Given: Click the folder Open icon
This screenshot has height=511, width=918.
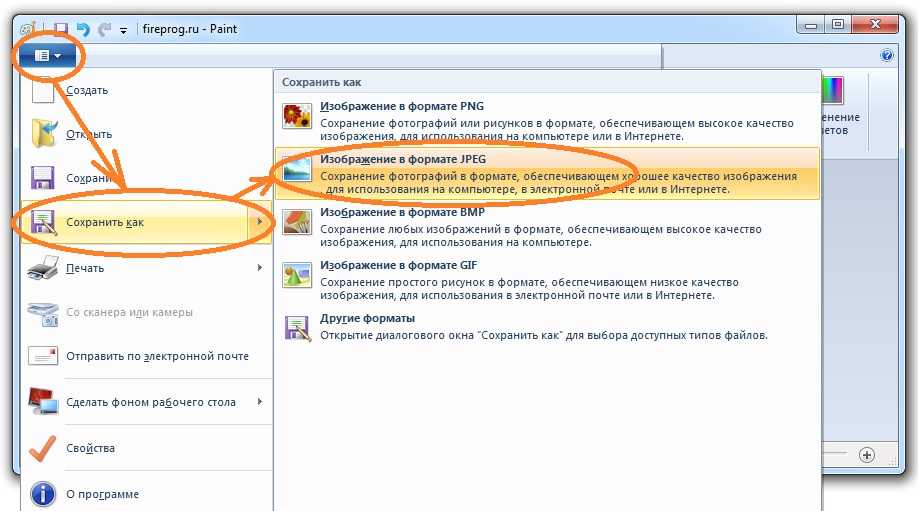Looking at the screenshot, I should (x=44, y=133).
